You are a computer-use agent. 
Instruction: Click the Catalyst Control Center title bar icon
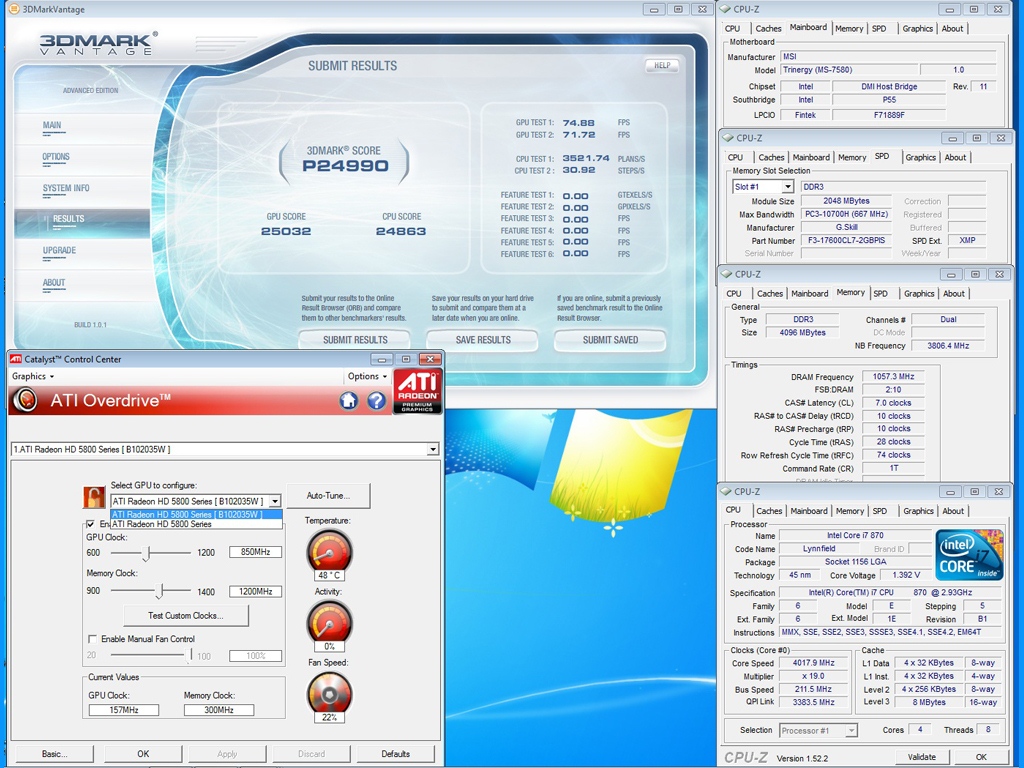pyautogui.click(x=16, y=359)
